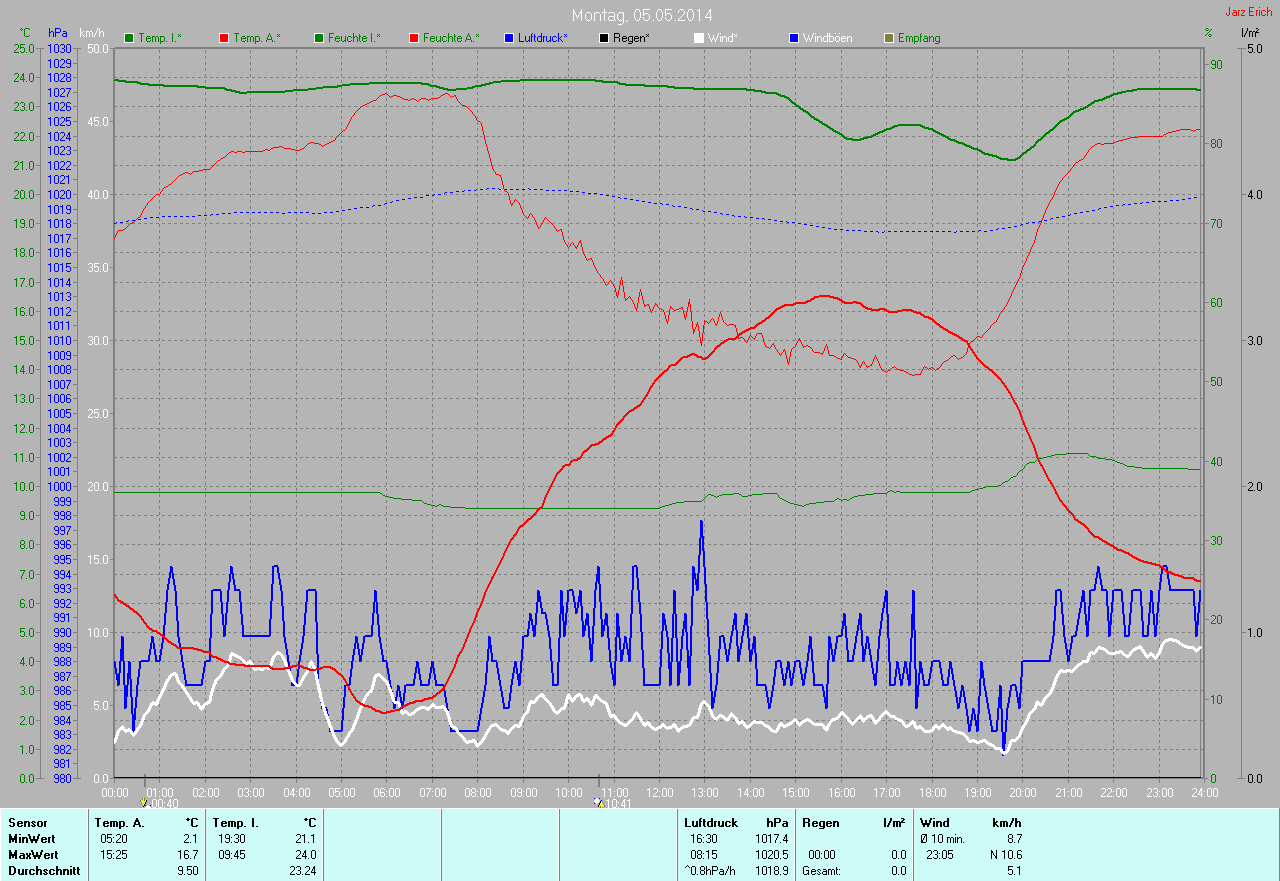Click the blue Windböen legend square
1280x881 pixels.
coord(795,38)
